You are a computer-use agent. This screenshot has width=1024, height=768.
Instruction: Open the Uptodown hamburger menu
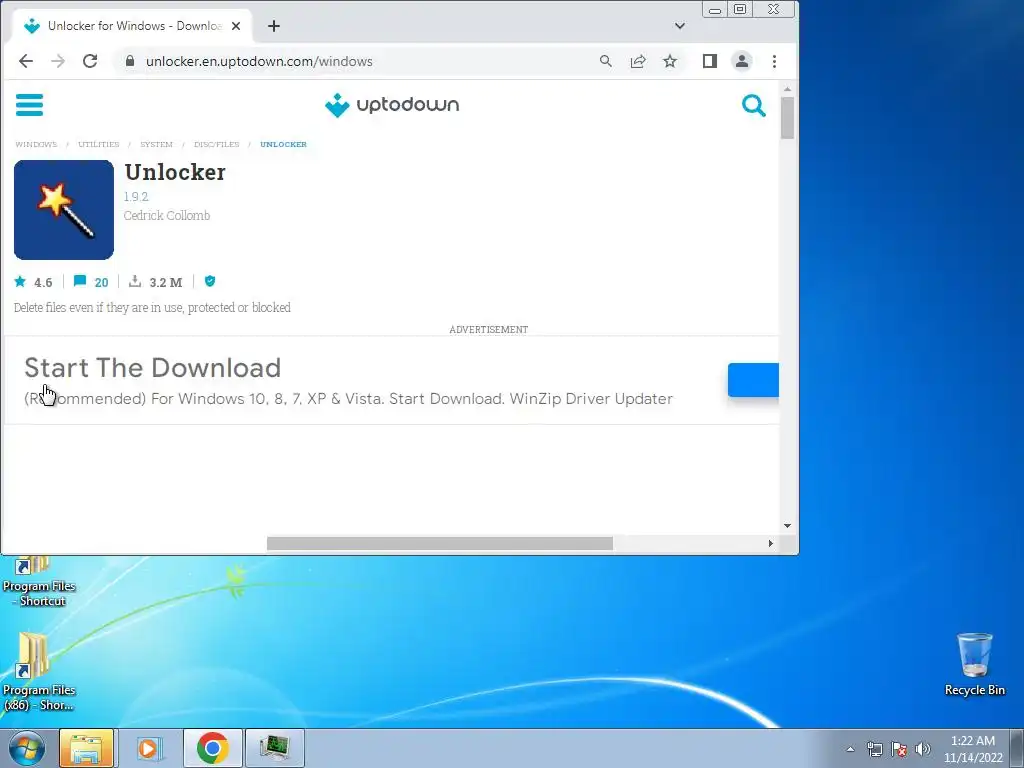coord(29,104)
